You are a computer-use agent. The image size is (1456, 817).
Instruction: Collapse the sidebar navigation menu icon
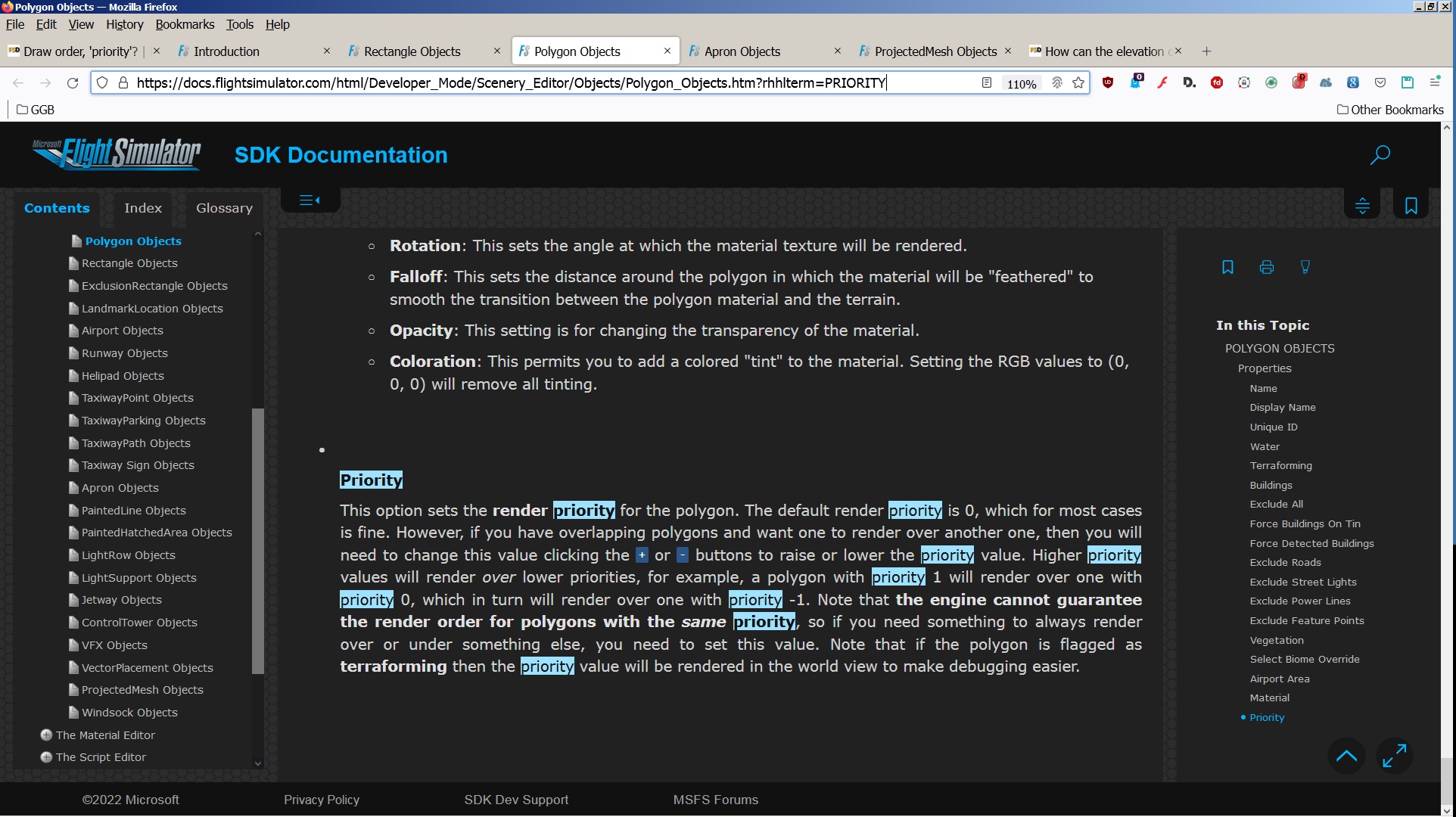pos(310,200)
